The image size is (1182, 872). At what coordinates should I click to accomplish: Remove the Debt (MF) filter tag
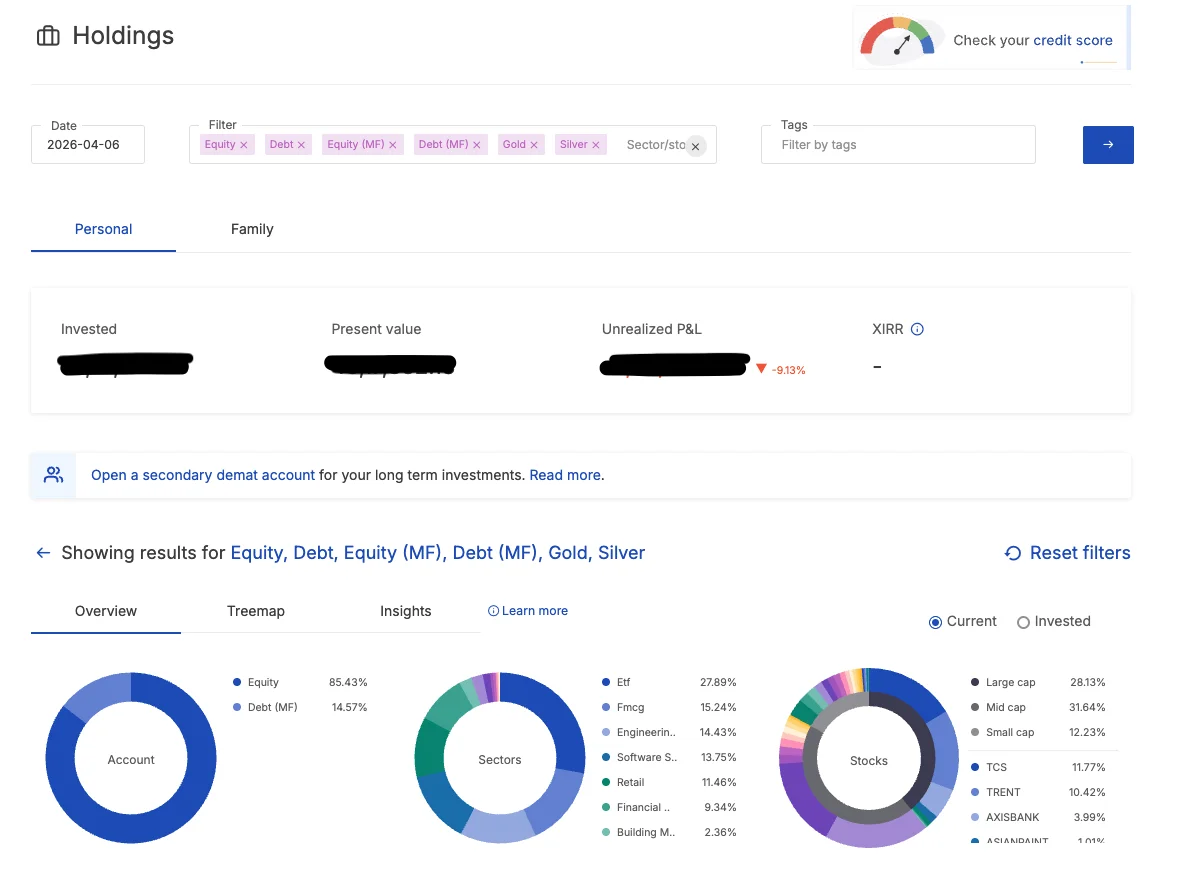pyautogui.click(x=477, y=145)
